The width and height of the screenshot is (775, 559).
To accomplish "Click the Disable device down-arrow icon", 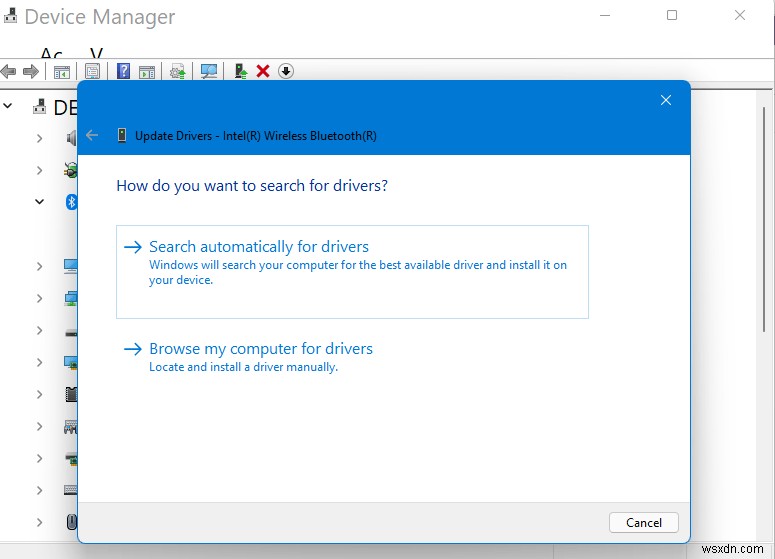I will click(286, 71).
